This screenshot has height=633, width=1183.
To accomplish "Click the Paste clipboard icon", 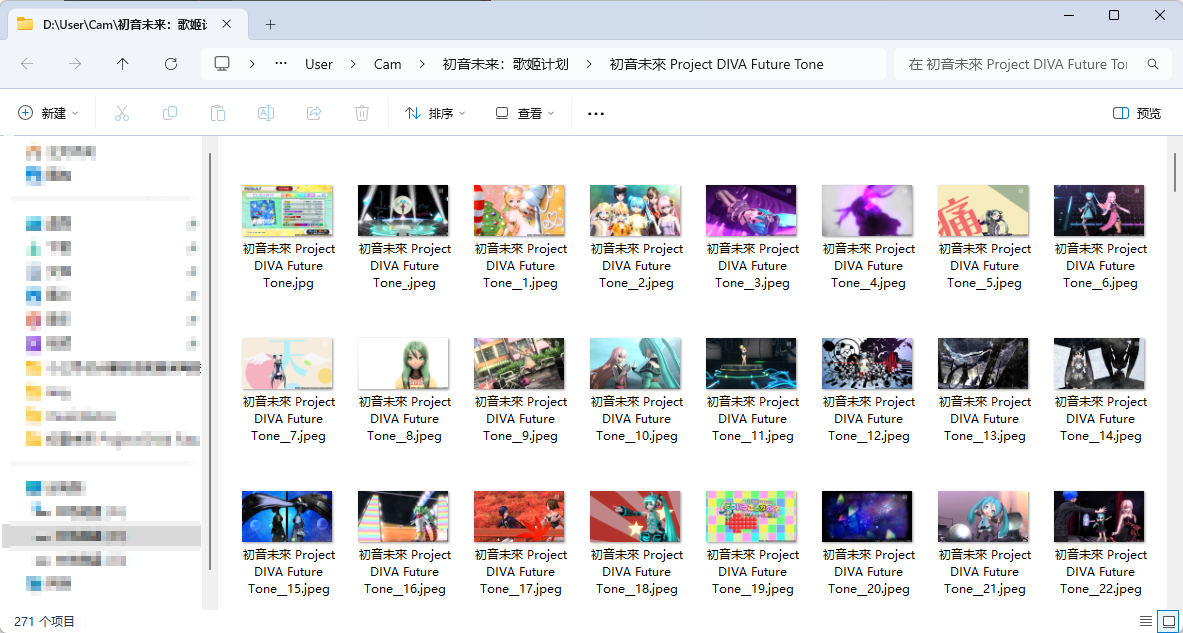I will coord(218,114).
